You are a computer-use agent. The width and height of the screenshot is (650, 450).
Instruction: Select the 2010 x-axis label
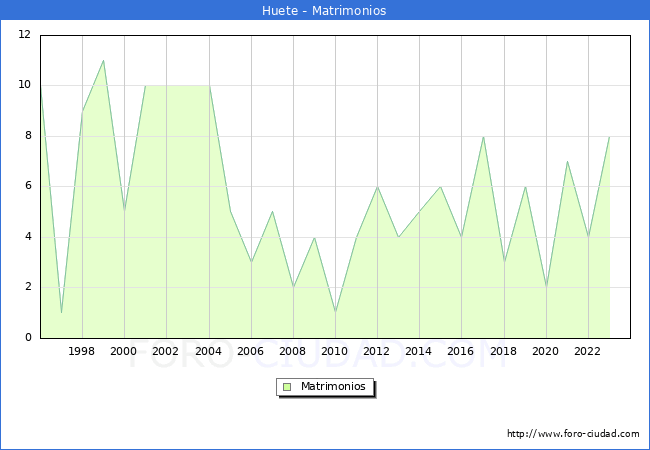click(x=335, y=351)
